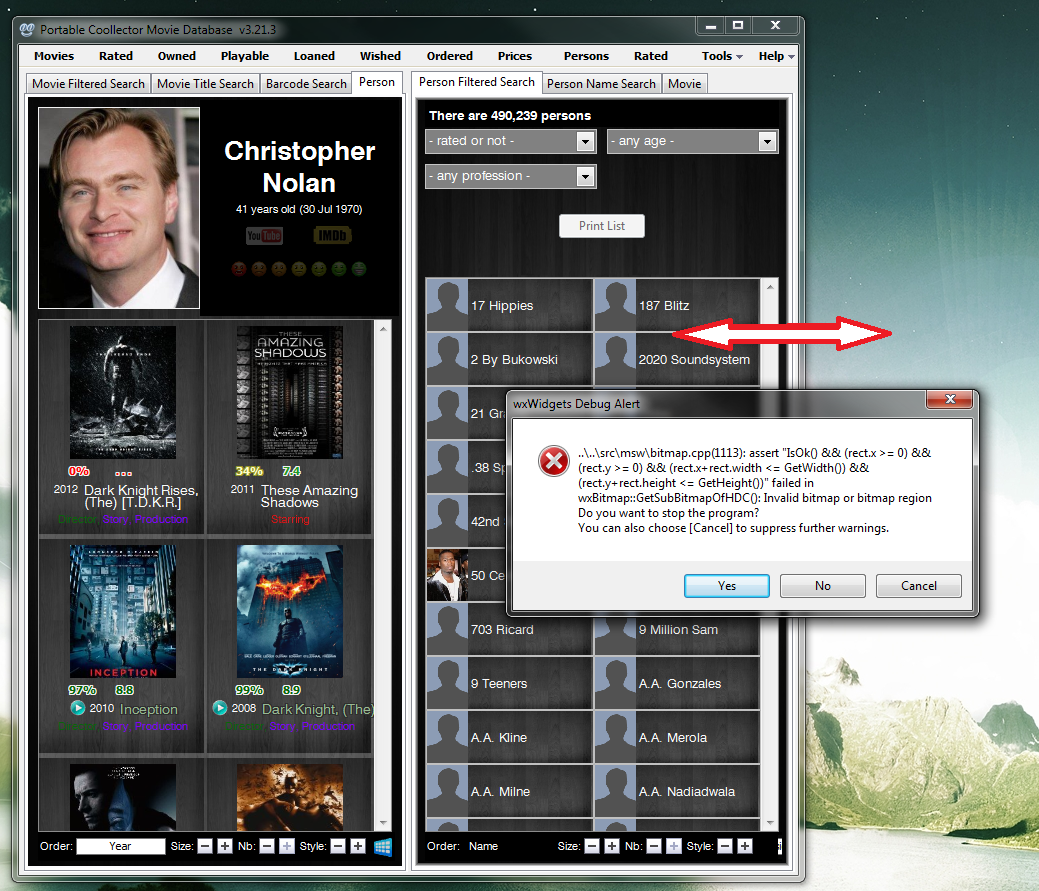Image resolution: width=1039 pixels, height=891 pixels.
Task: Open Christopher Nolan's IMDb link icon
Action: [x=332, y=235]
